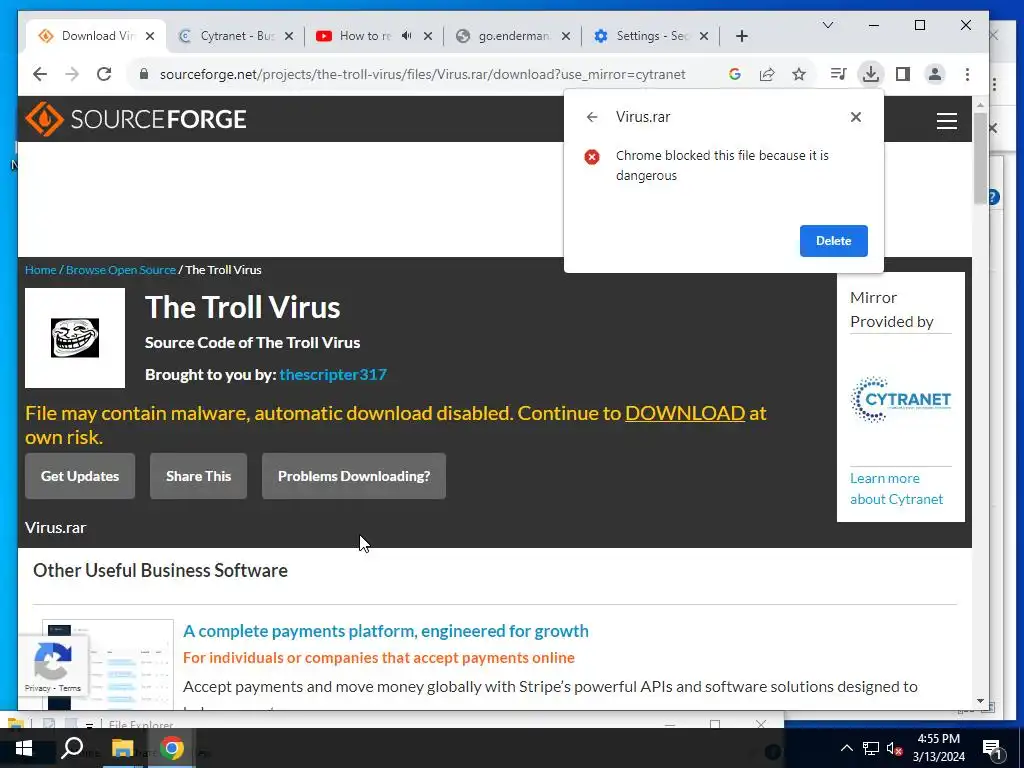1024x768 pixels.
Task: Click the padlock site info icon
Action: click(144, 74)
